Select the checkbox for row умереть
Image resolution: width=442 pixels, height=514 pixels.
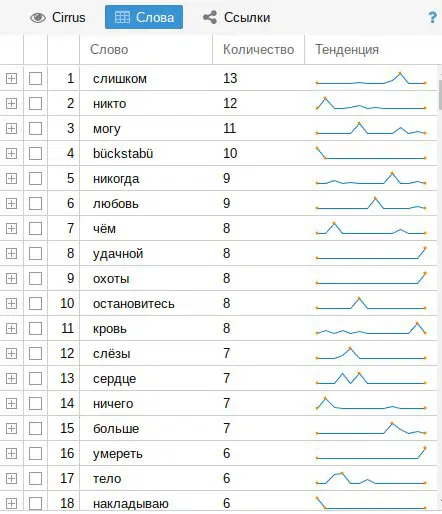point(35,453)
